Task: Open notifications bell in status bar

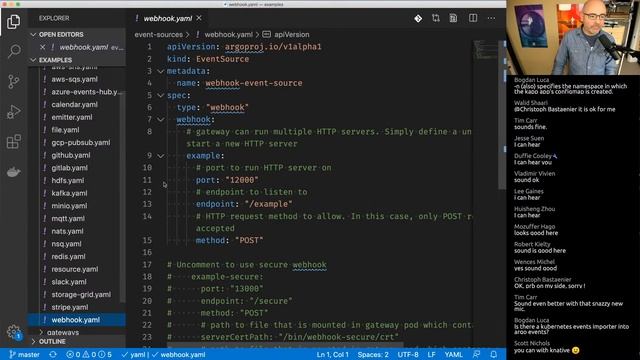Action: click(493, 354)
